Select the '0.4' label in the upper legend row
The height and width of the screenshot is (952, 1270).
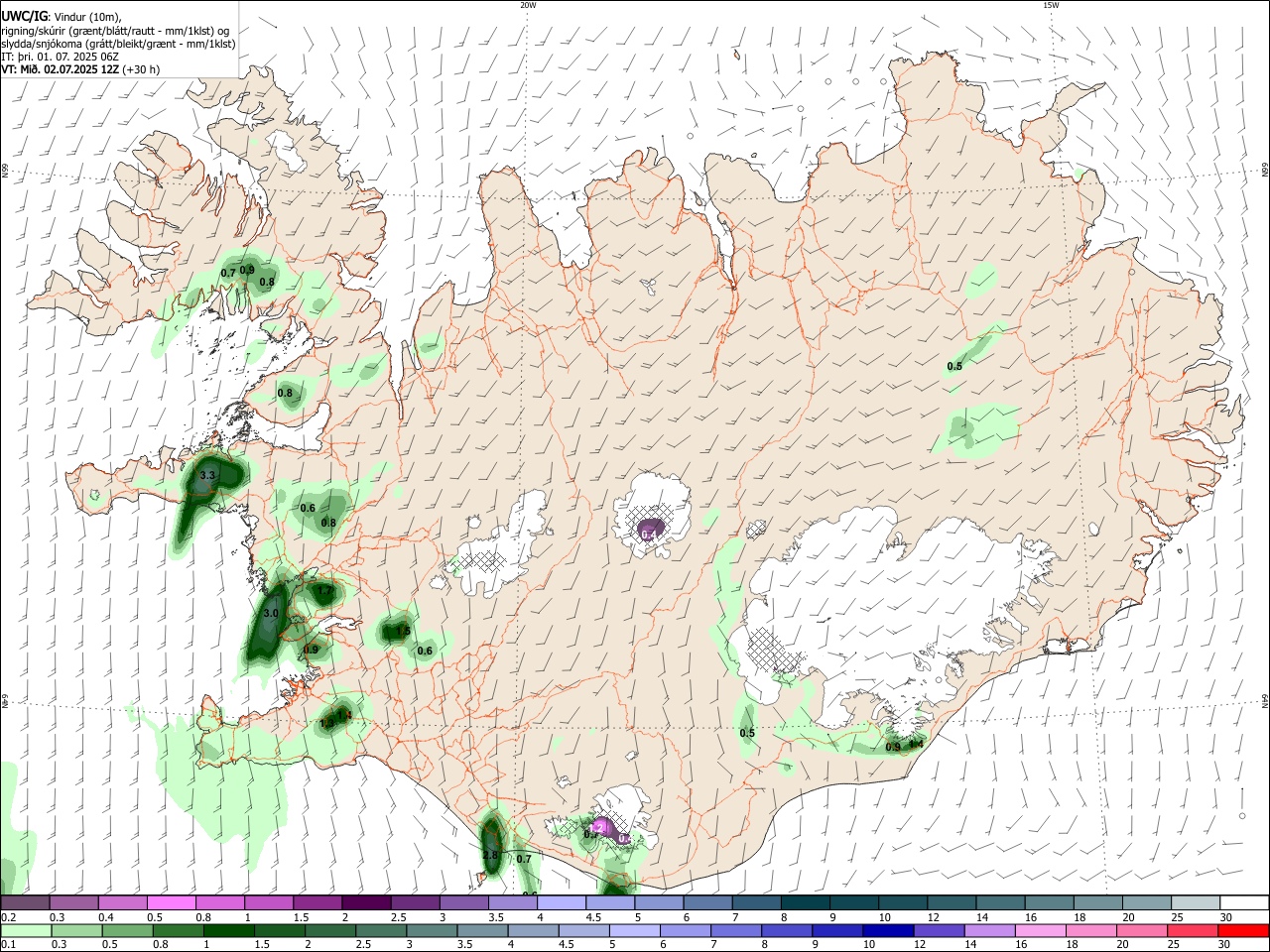point(105,917)
